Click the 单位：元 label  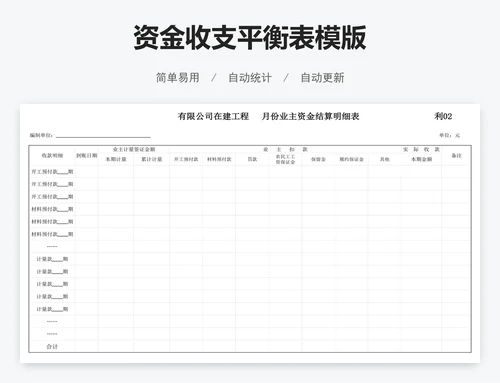click(x=449, y=135)
